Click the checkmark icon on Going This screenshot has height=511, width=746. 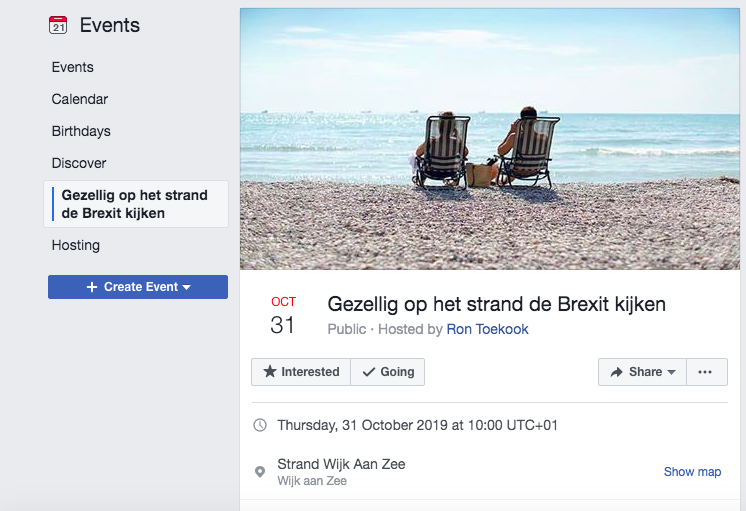(369, 372)
